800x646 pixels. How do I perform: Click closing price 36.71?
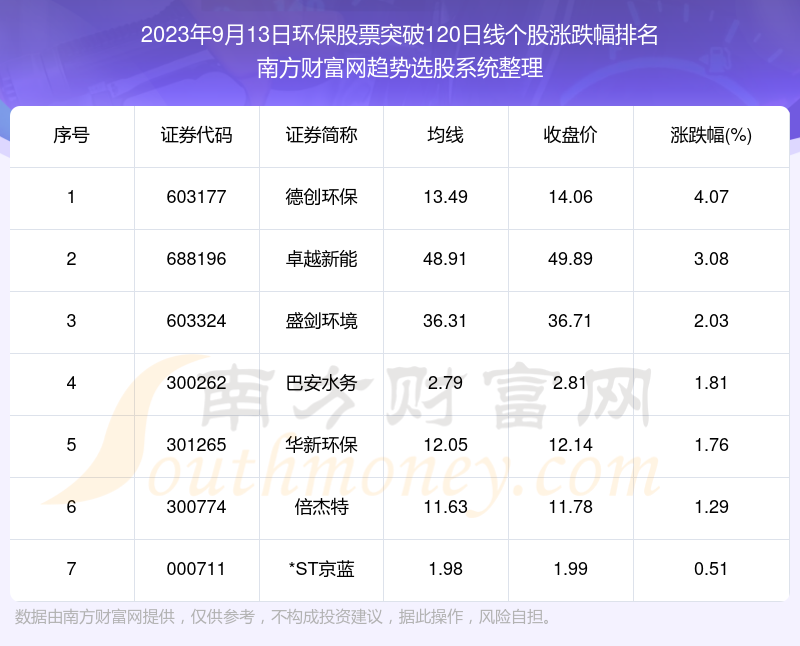click(570, 321)
